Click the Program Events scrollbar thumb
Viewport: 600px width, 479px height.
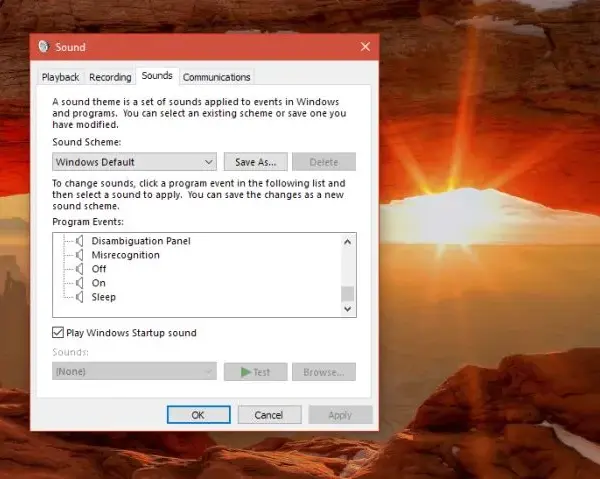(347, 294)
